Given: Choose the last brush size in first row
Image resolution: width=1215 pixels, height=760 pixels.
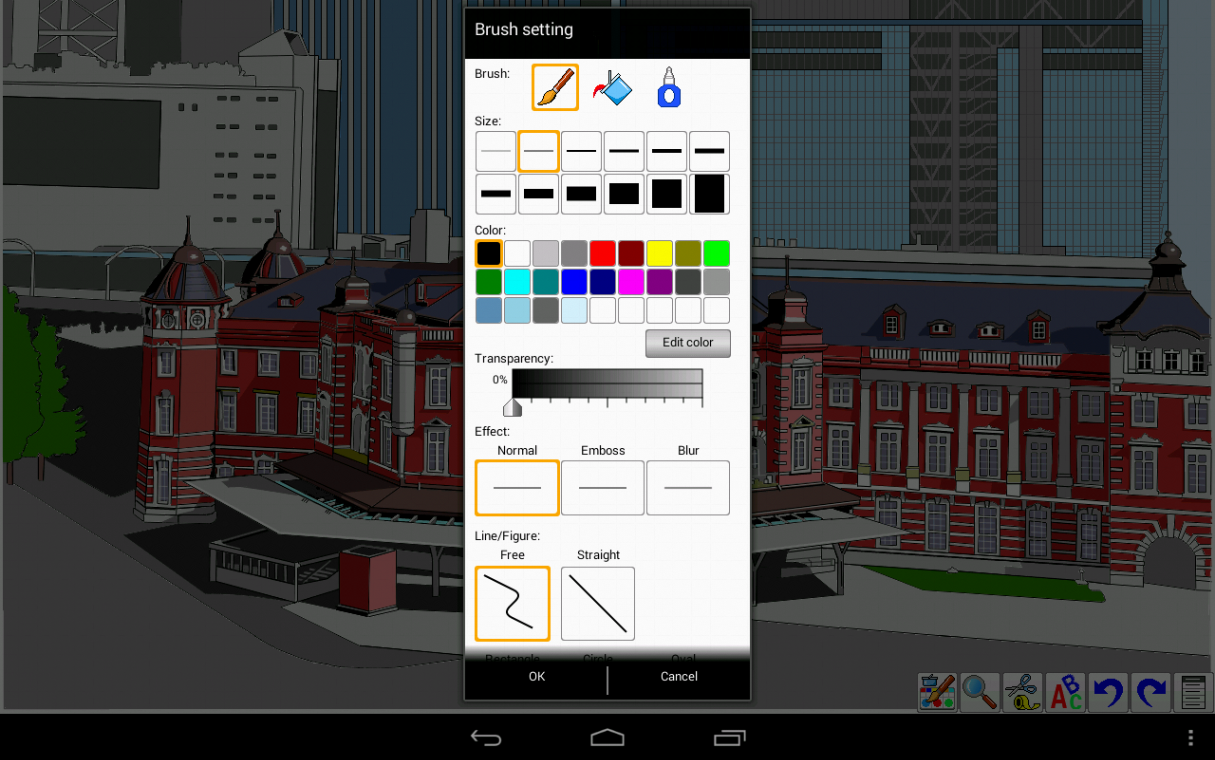Looking at the screenshot, I should [x=709, y=151].
